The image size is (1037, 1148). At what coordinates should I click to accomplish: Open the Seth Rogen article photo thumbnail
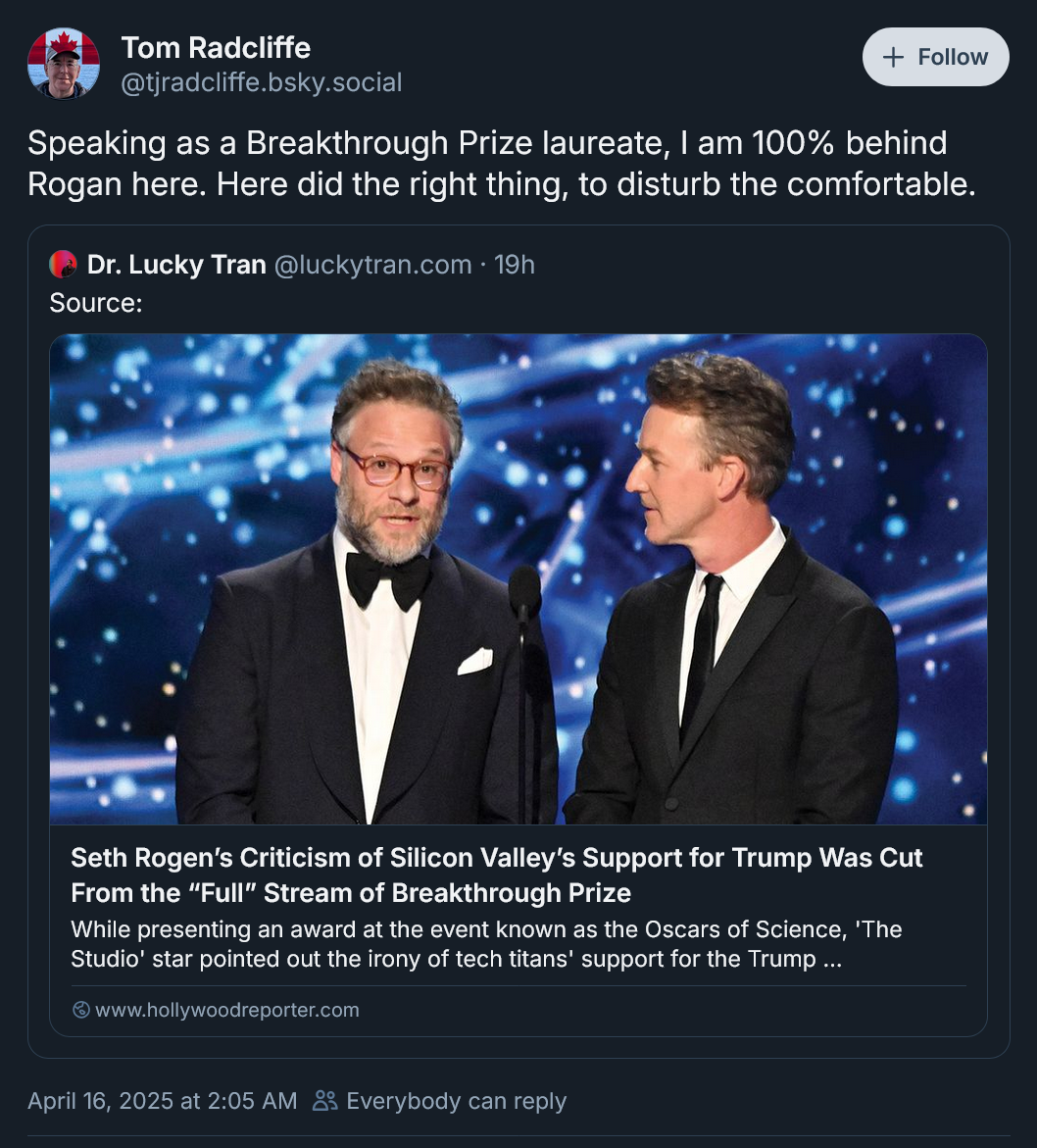(x=518, y=578)
